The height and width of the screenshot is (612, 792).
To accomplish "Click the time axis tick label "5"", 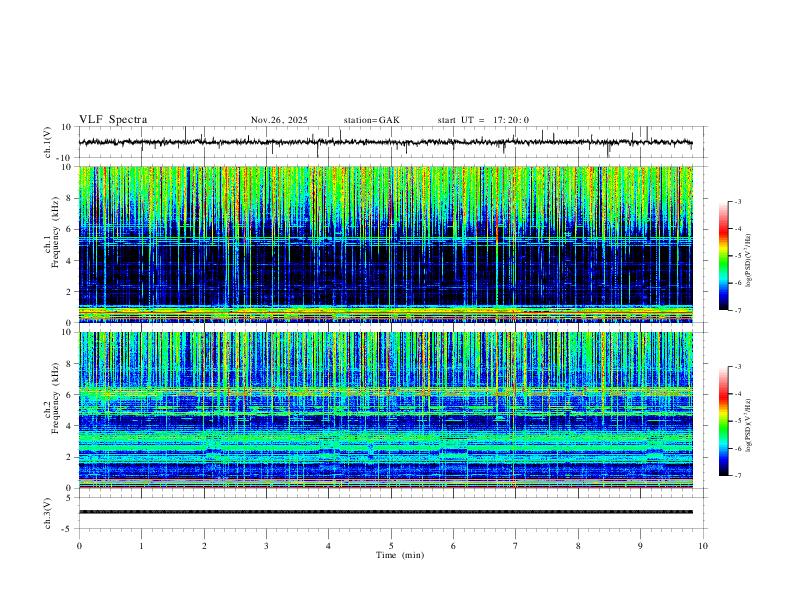I will 391,546.
